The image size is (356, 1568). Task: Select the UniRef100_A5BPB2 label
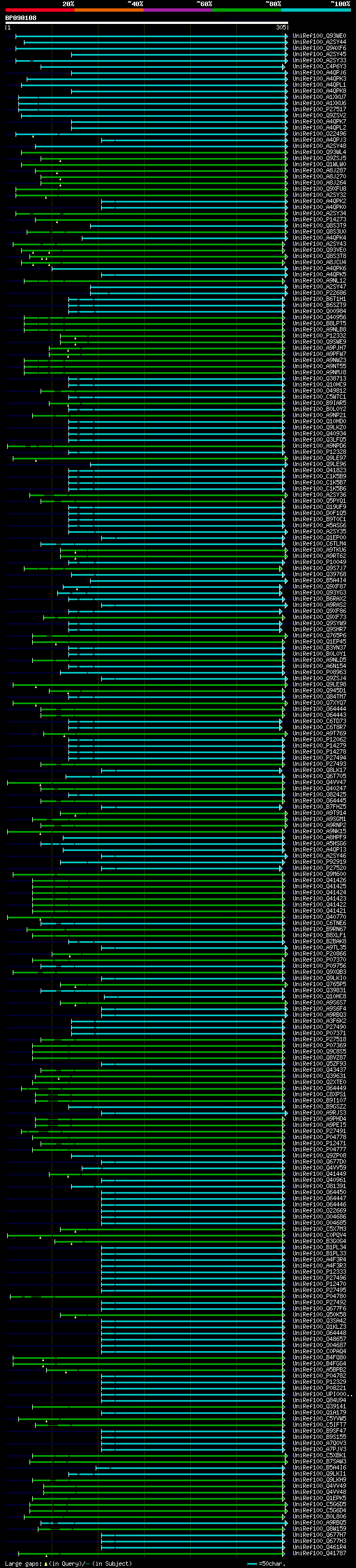(x=319, y=1369)
